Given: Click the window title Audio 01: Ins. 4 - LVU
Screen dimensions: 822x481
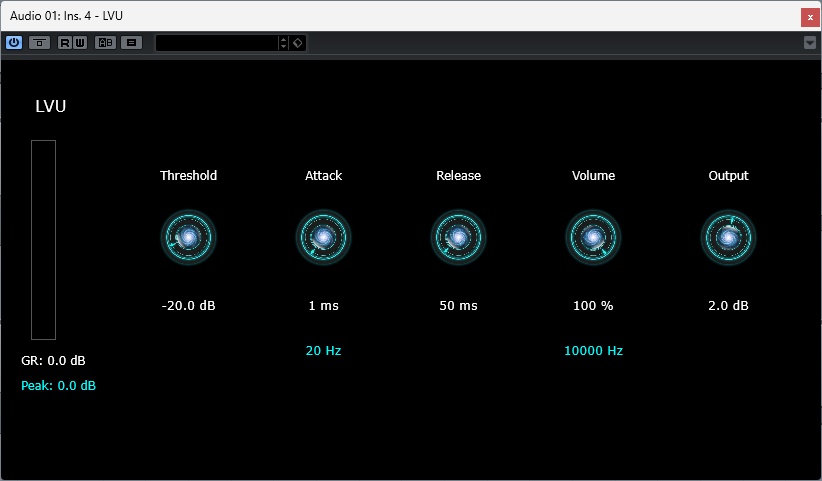Looking at the screenshot, I should pyautogui.click(x=67, y=16).
